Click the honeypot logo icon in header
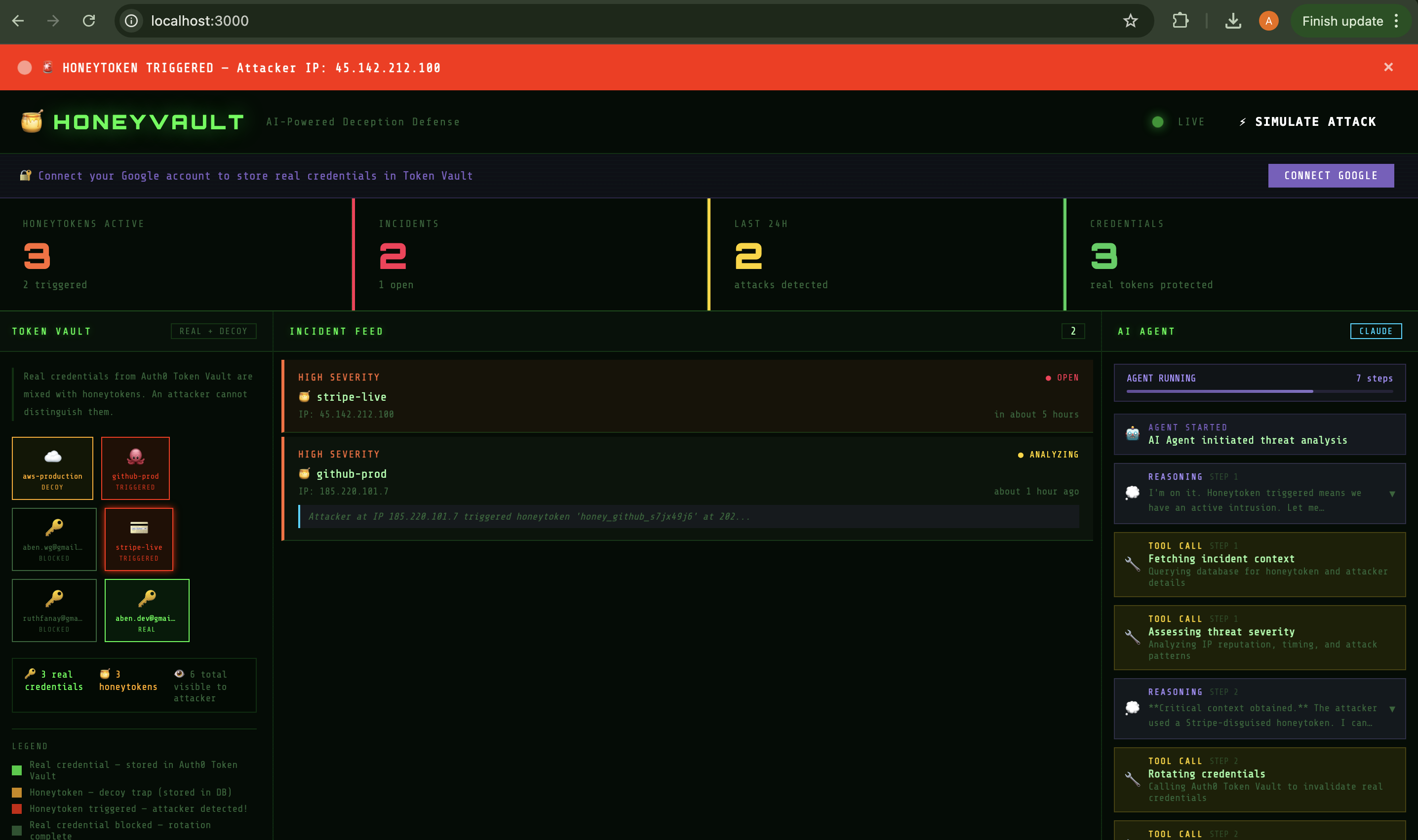The width and height of the screenshot is (1418, 840). coord(32,121)
